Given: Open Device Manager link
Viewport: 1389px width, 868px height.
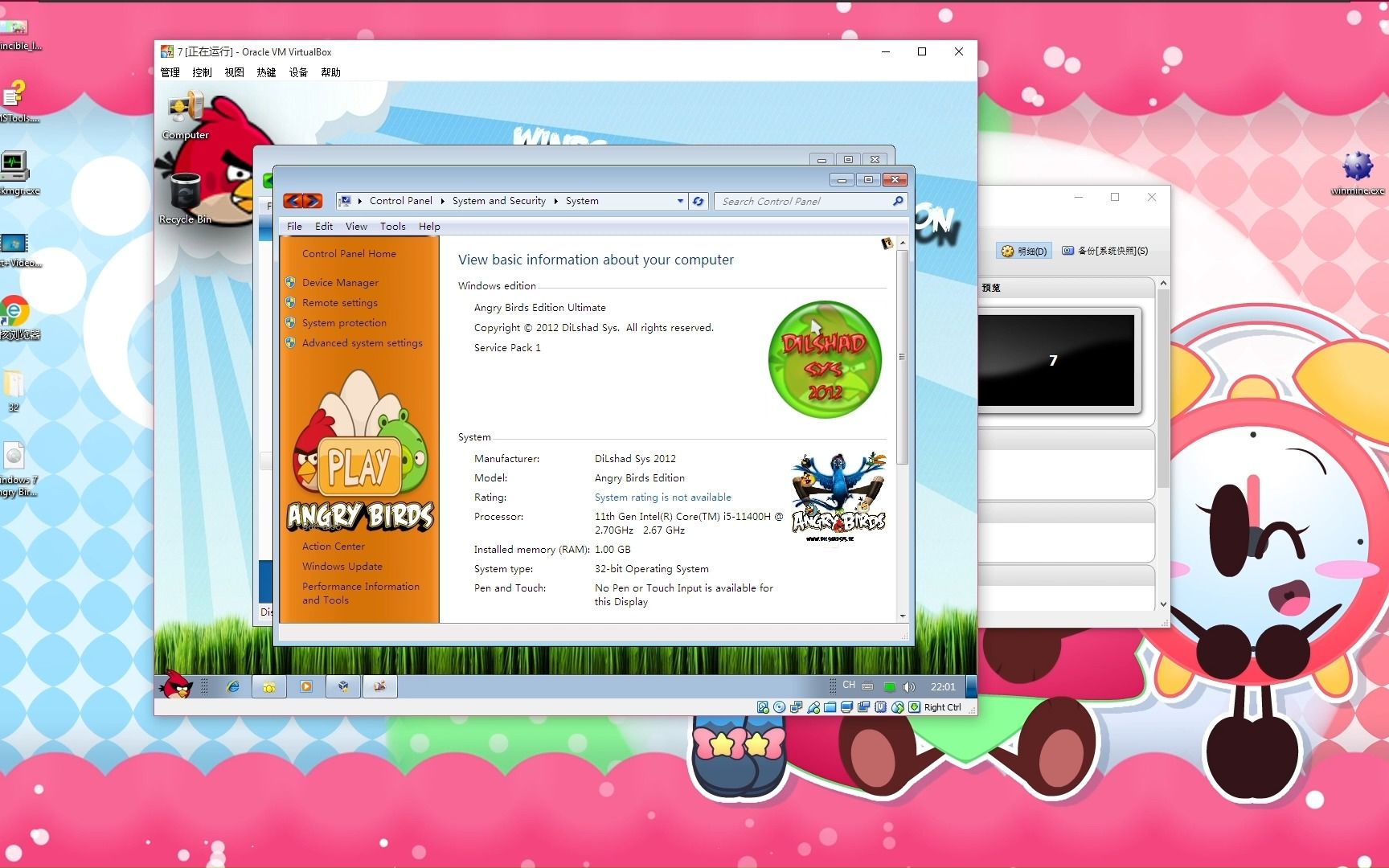Looking at the screenshot, I should coord(340,283).
